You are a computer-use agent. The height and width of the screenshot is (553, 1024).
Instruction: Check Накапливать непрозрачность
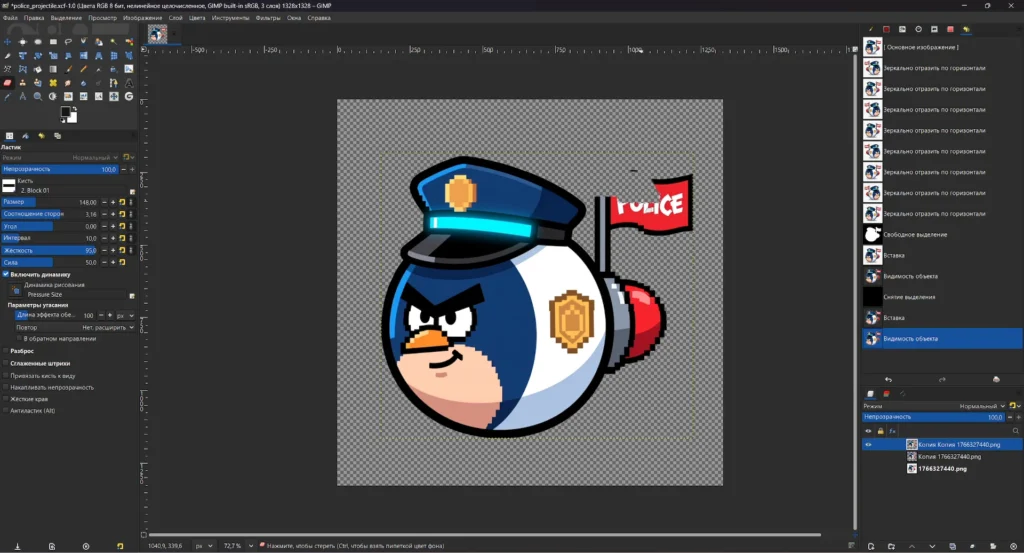coord(6,387)
